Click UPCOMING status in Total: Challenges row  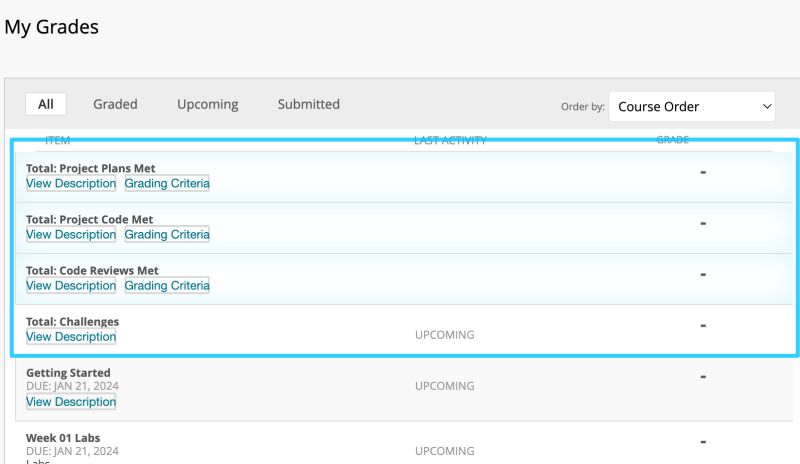tap(444, 335)
